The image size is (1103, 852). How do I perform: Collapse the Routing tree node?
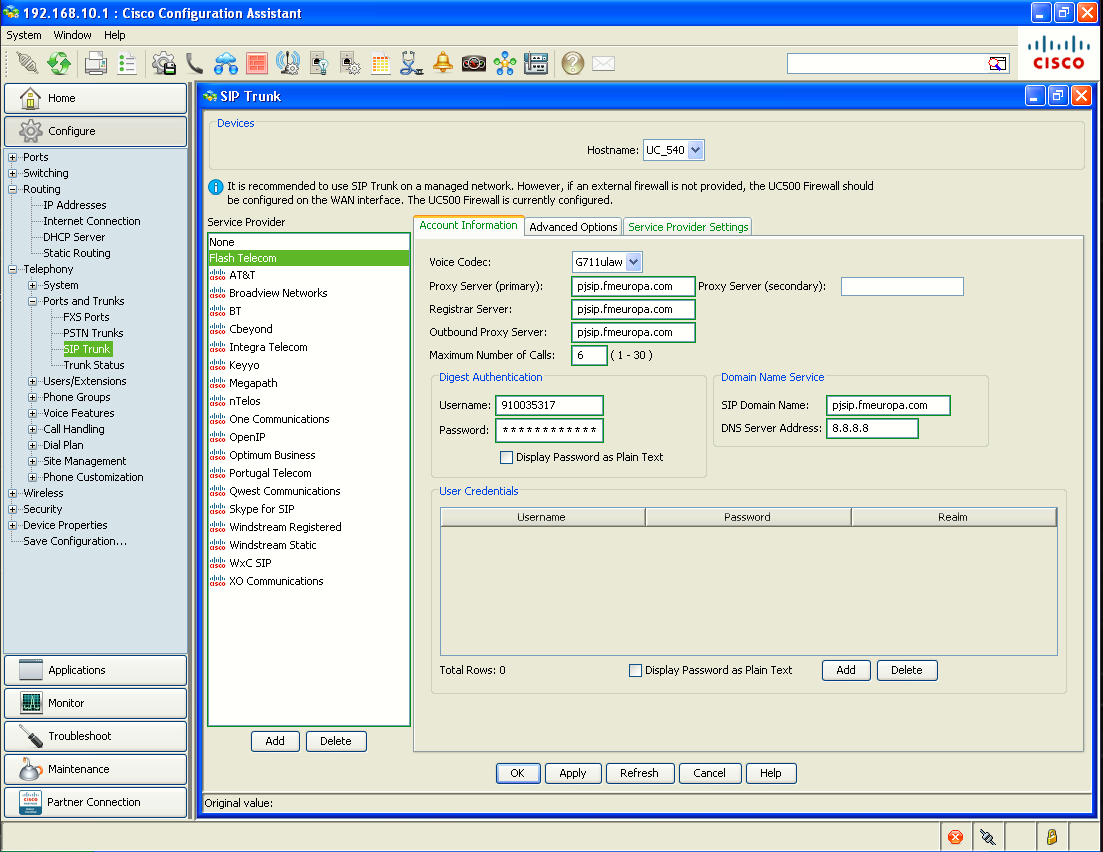(x=13, y=189)
